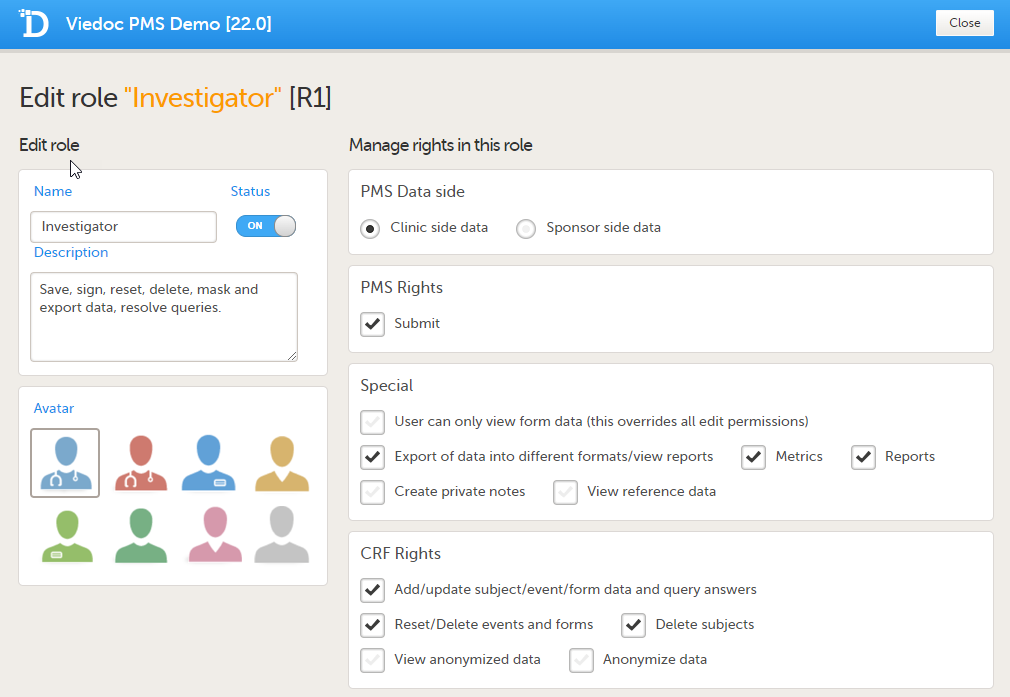Select the Clinic side data radio button
The height and width of the screenshot is (697, 1010).
[371, 228]
